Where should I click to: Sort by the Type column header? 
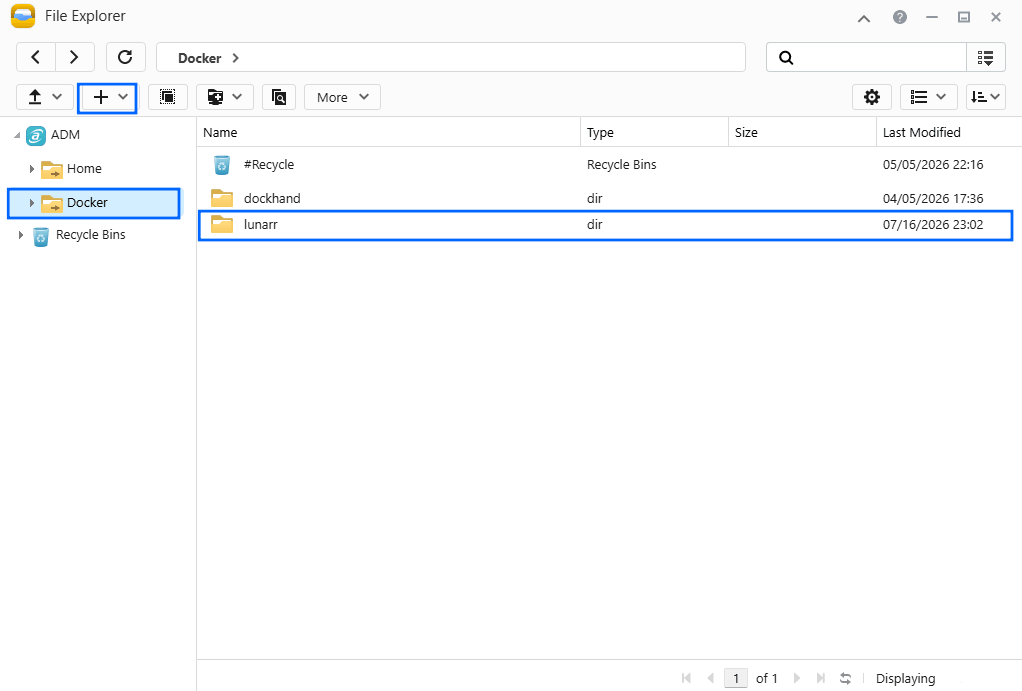[x=654, y=132]
